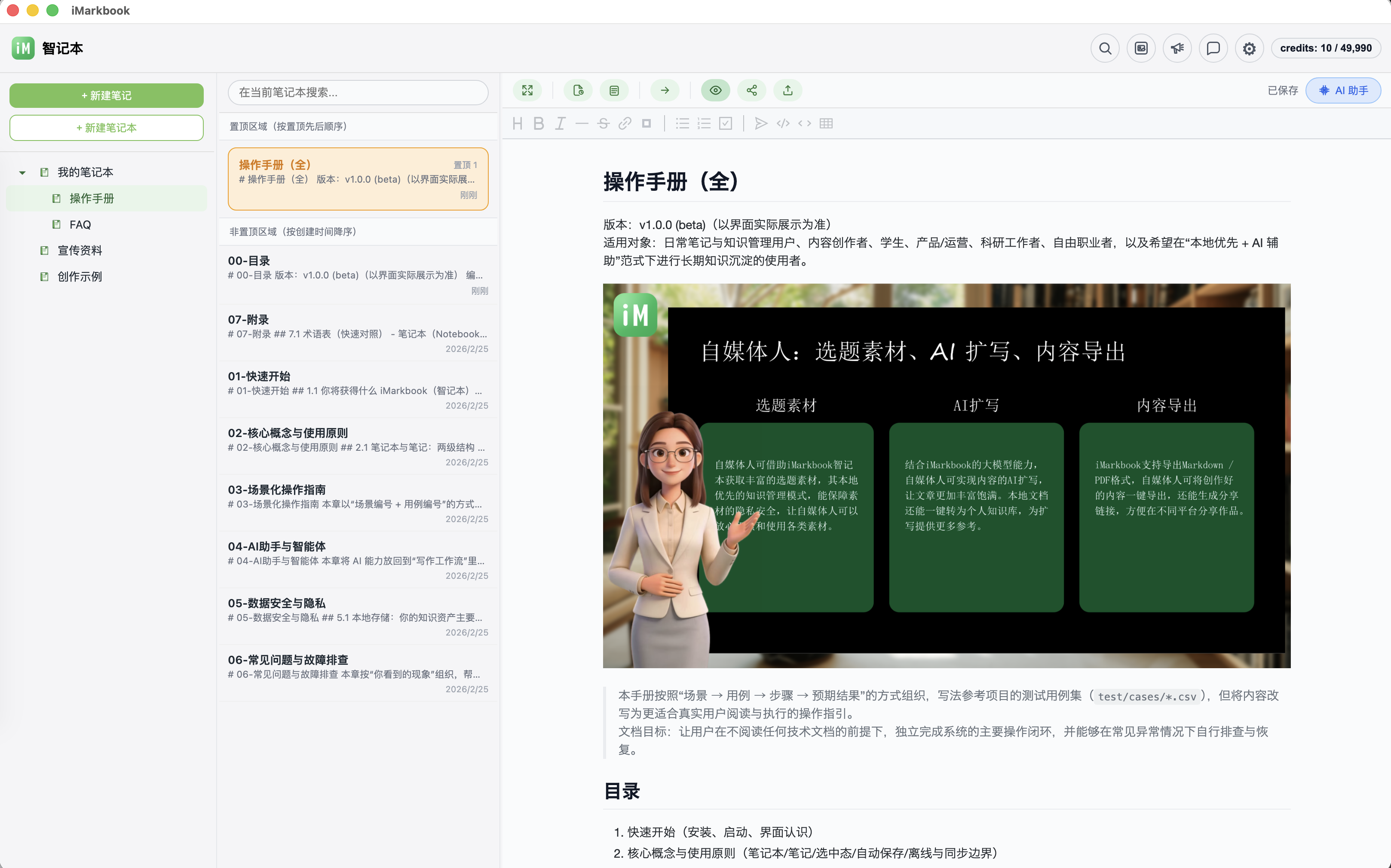1391x868 pixels.
Task: Click the share note icon
Action: 752,90
